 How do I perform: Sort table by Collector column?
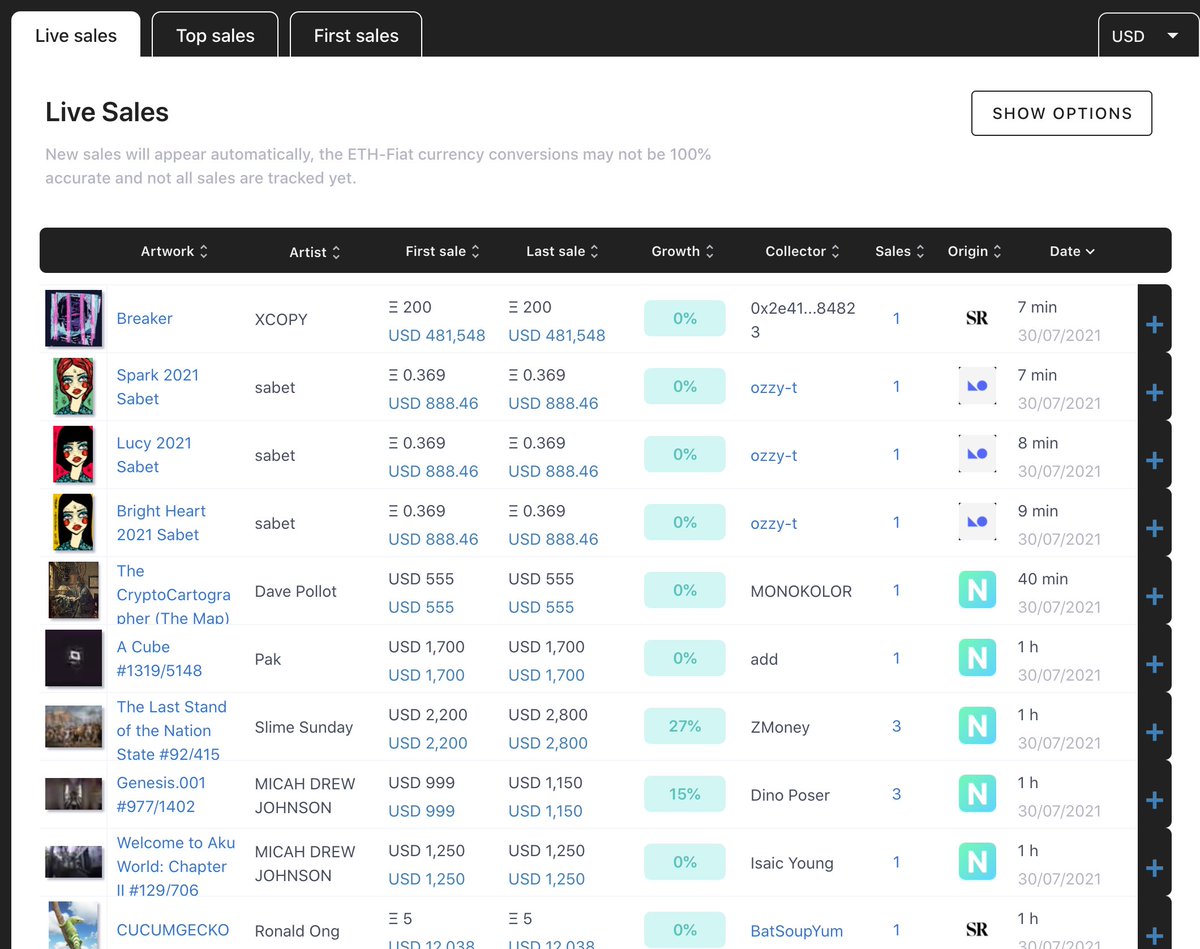coord(803,251)
